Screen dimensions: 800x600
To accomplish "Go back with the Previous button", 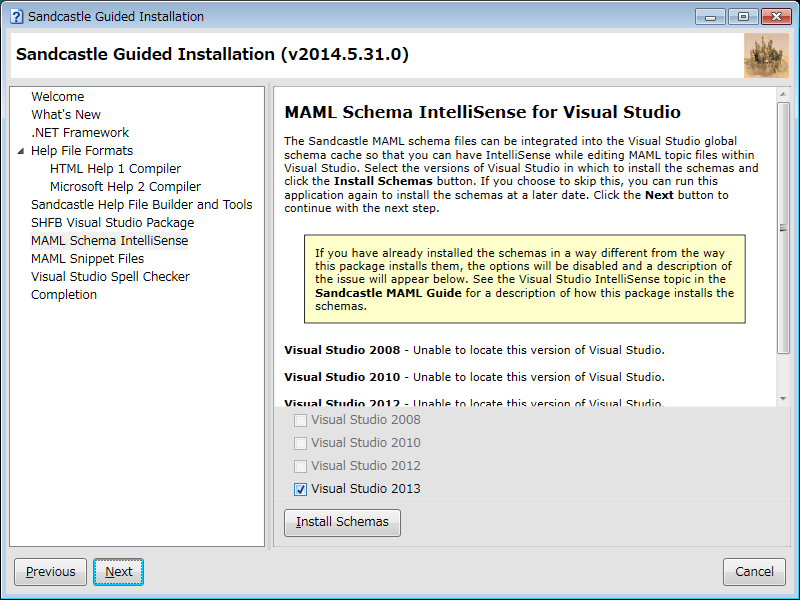I will (x=51, y=572).
